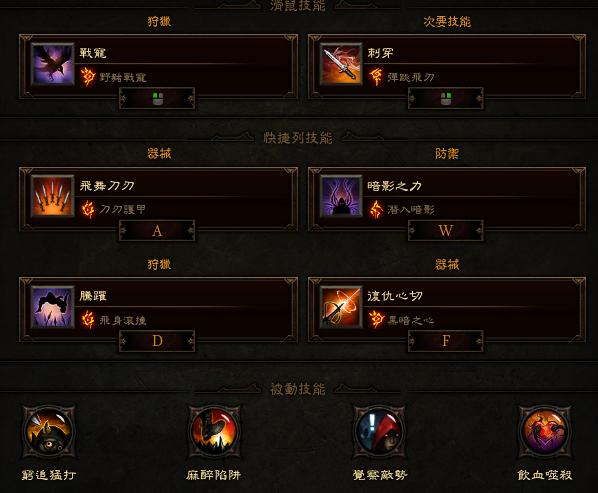Click the 潛入暗影 rune name
The image size is (598, 493).
tap(411, 209)
